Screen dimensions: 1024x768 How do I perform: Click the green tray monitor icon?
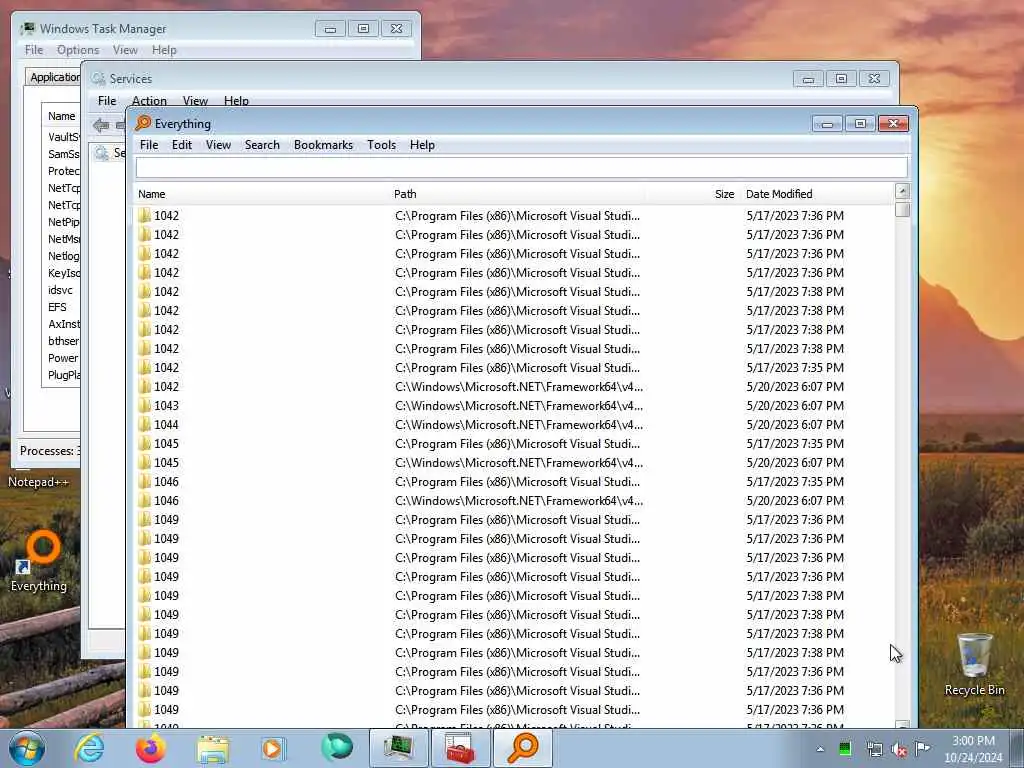coord(845,749)
